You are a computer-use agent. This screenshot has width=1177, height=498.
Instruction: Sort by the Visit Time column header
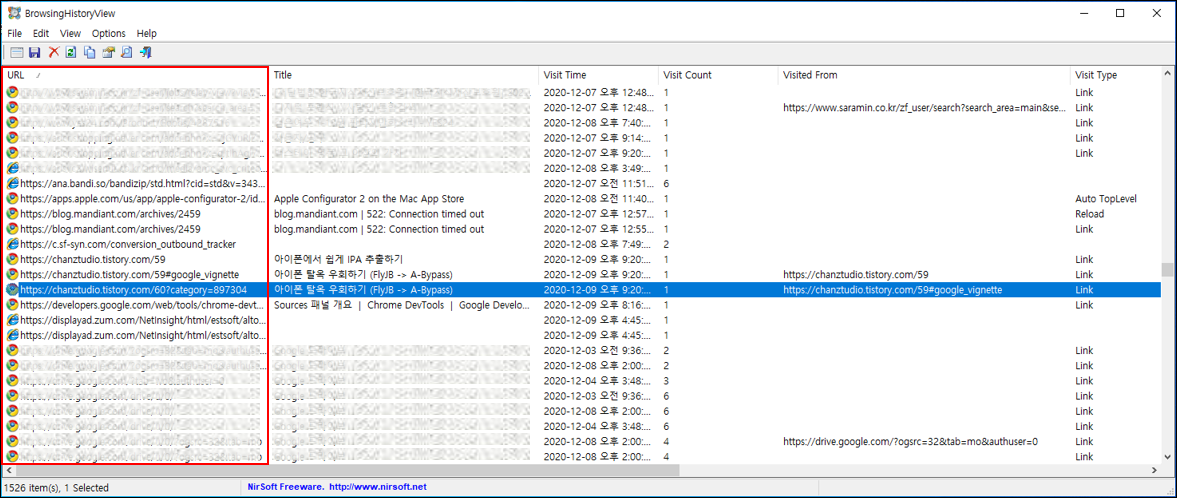598,75
